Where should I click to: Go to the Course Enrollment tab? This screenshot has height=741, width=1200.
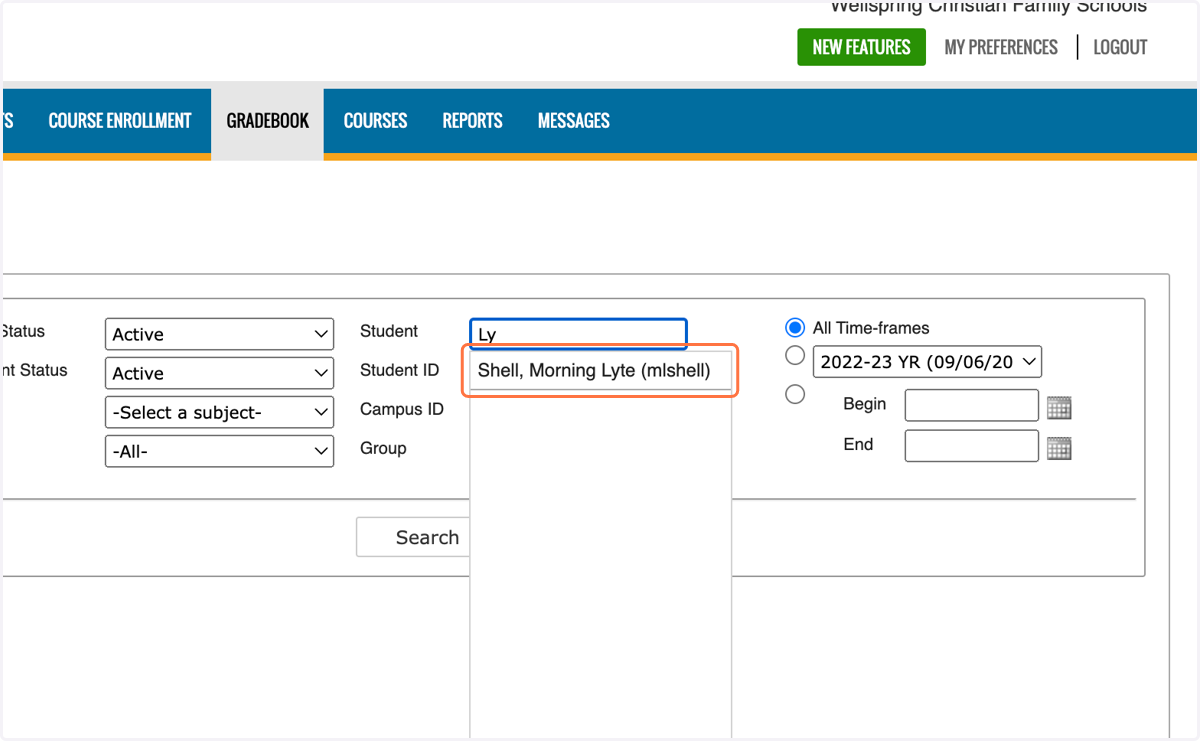120,121
